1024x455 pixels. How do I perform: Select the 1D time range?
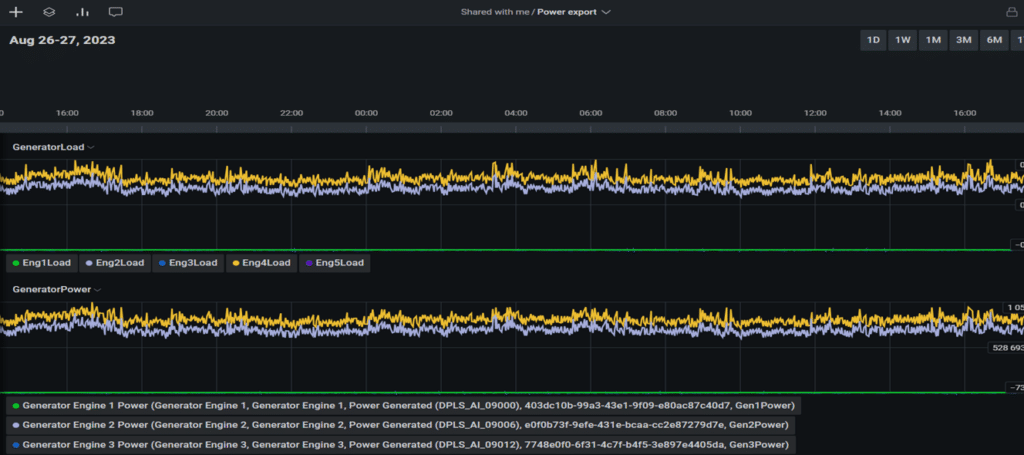873,40
